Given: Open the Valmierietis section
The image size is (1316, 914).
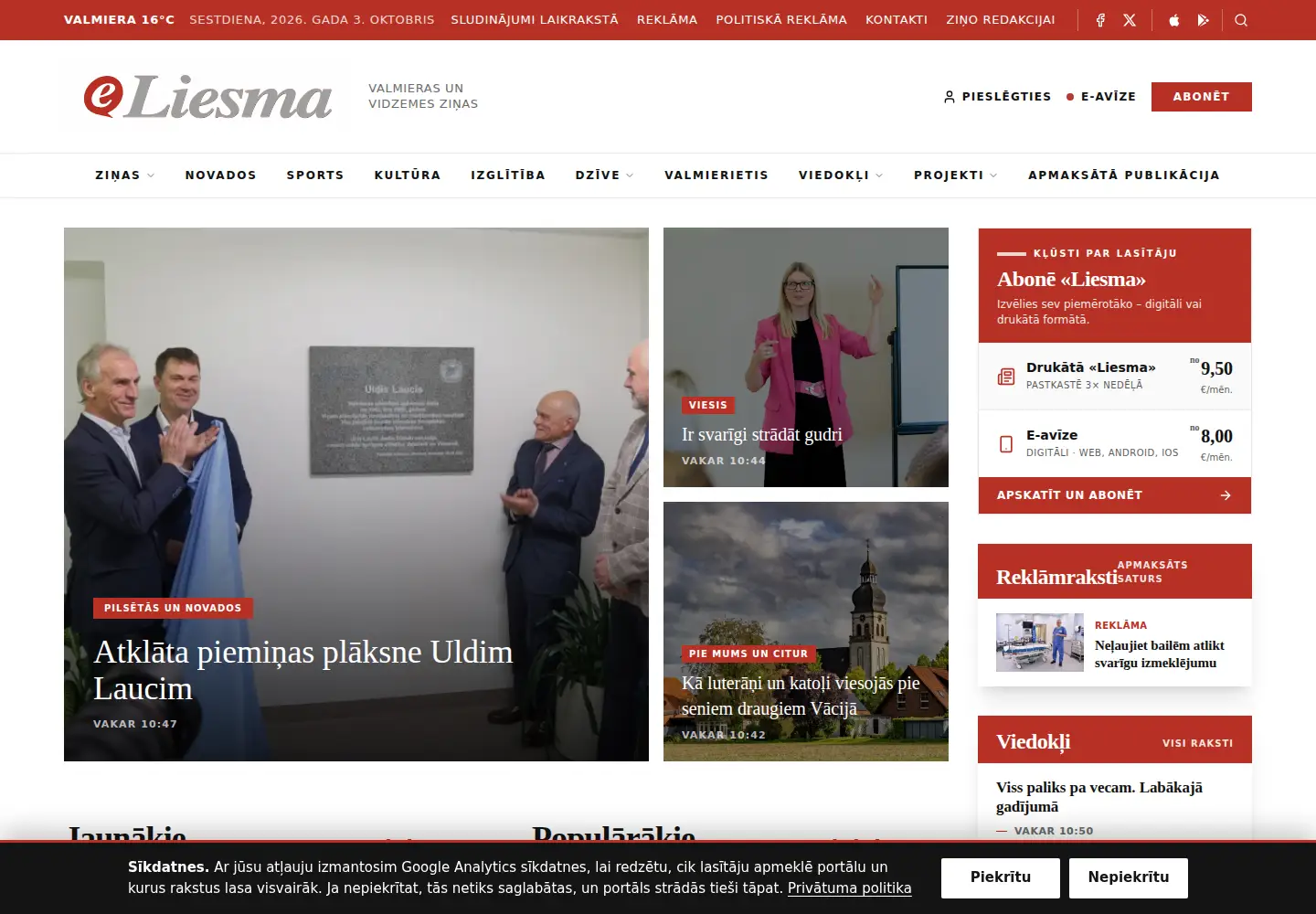Looking at the screenshot, I should pyautogui.click(x=716, y=175).
